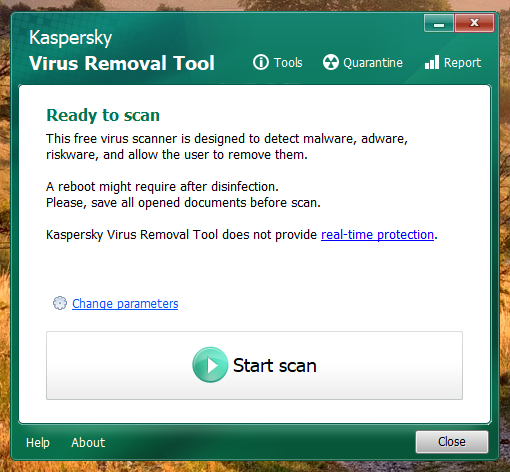510x472 pixels.
Task: Click the 'Kaspersky' brand title text
Action: coord(71,38)
